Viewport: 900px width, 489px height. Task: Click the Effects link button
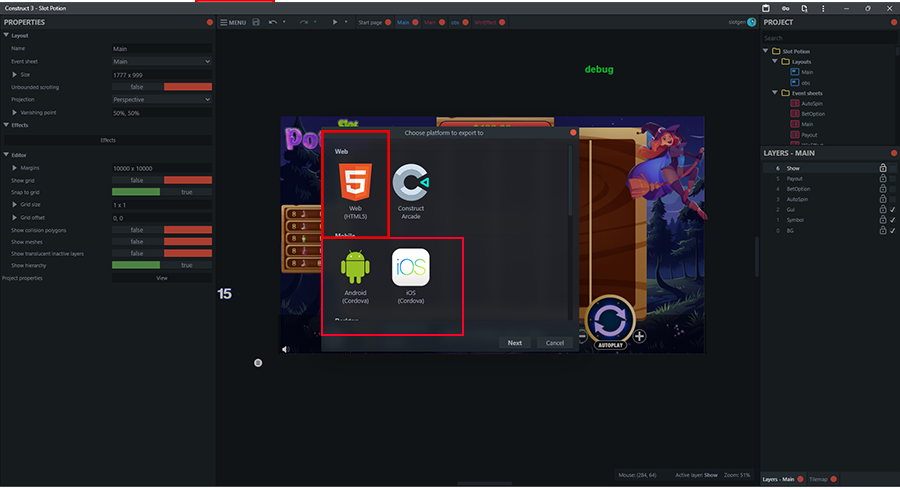point(108,140)
